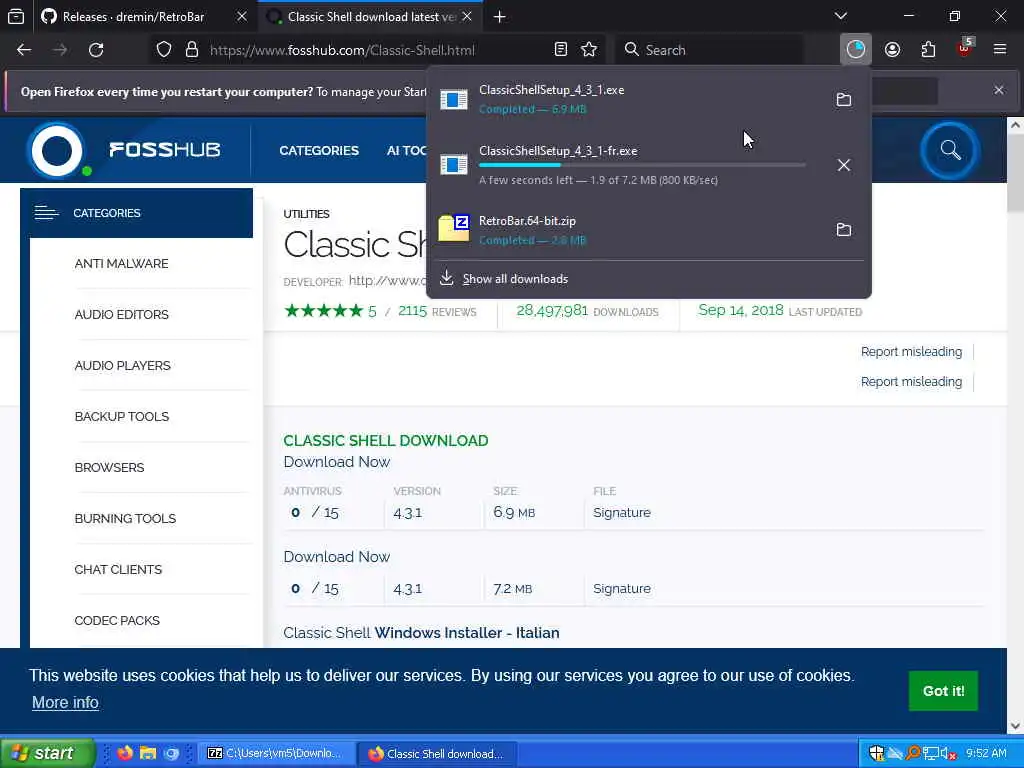The height and width of the screenshot is (768, 1024).
Task: Accept cookies with Got it! button
Action: point(943,691)
